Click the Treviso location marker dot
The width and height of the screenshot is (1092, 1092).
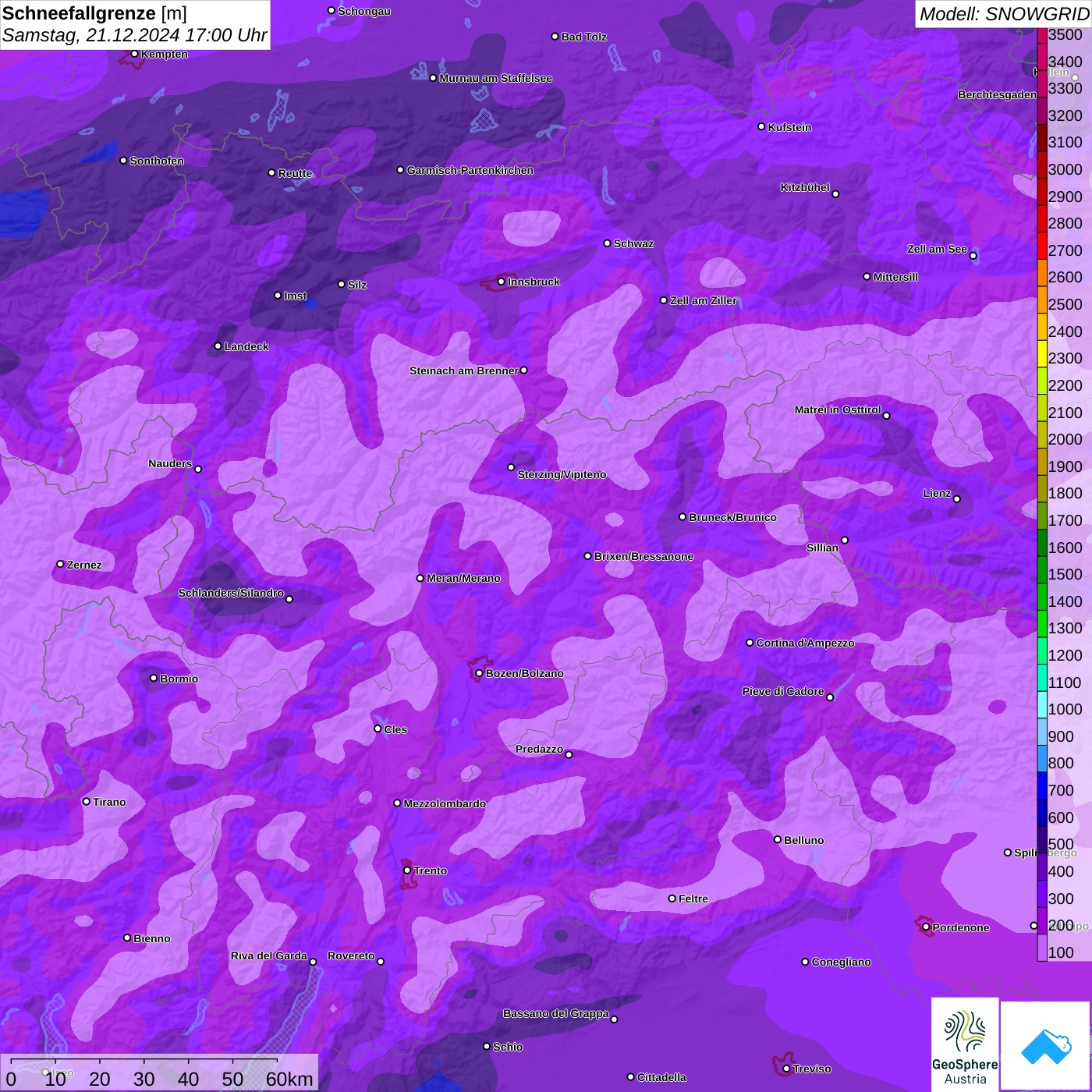786,1069
